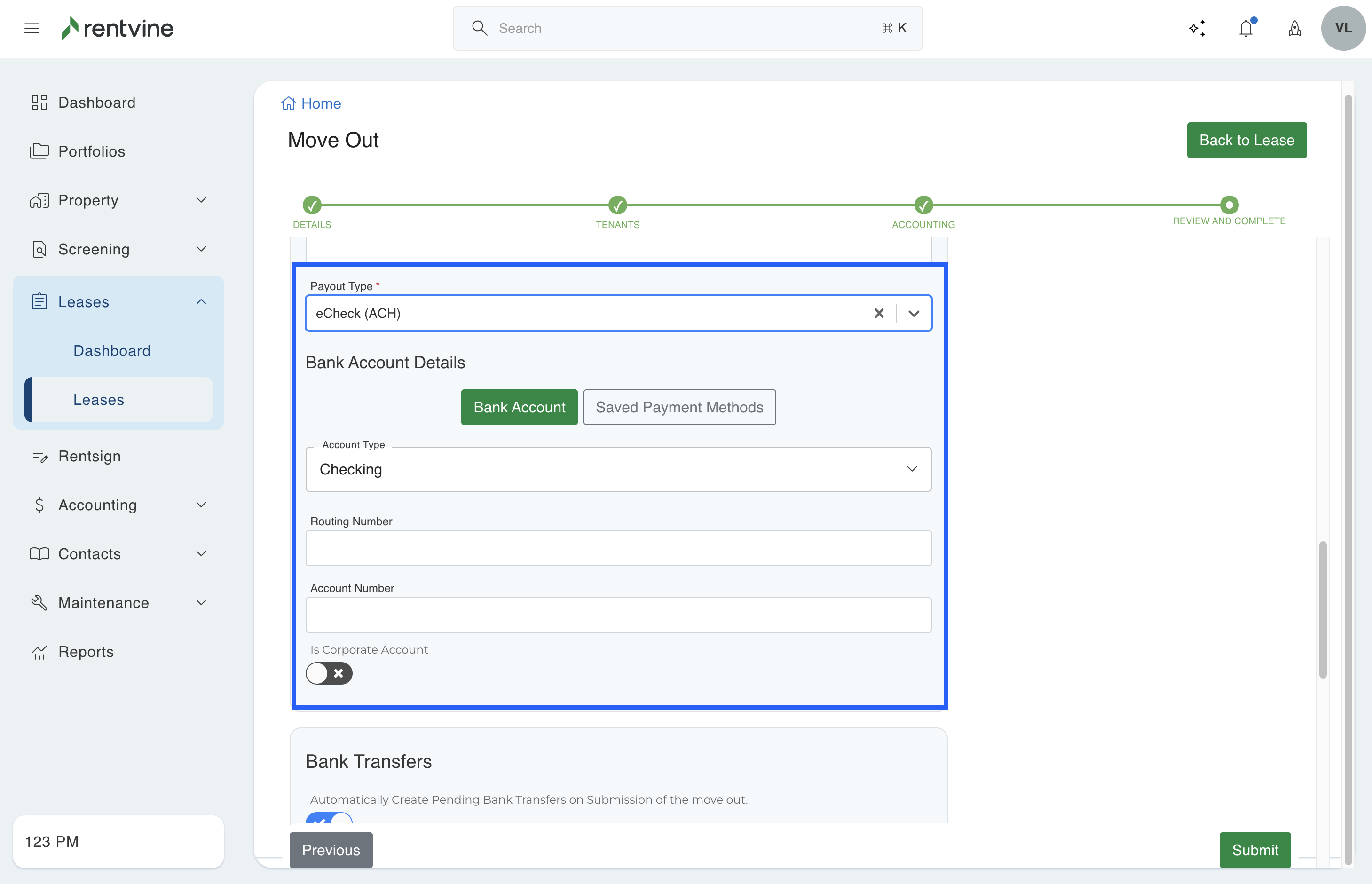1372x884 pixels.
Task: Collapse the Leases sidebar section
Action: tap(201, 302)
